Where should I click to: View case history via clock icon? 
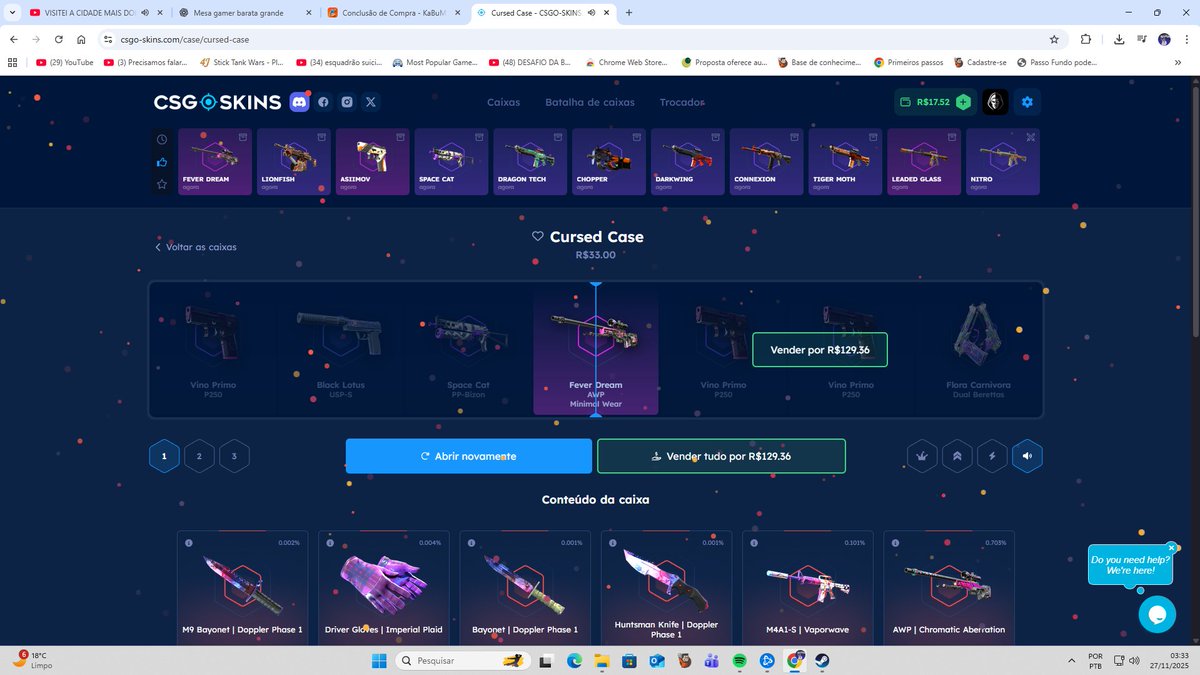point(161,139)
